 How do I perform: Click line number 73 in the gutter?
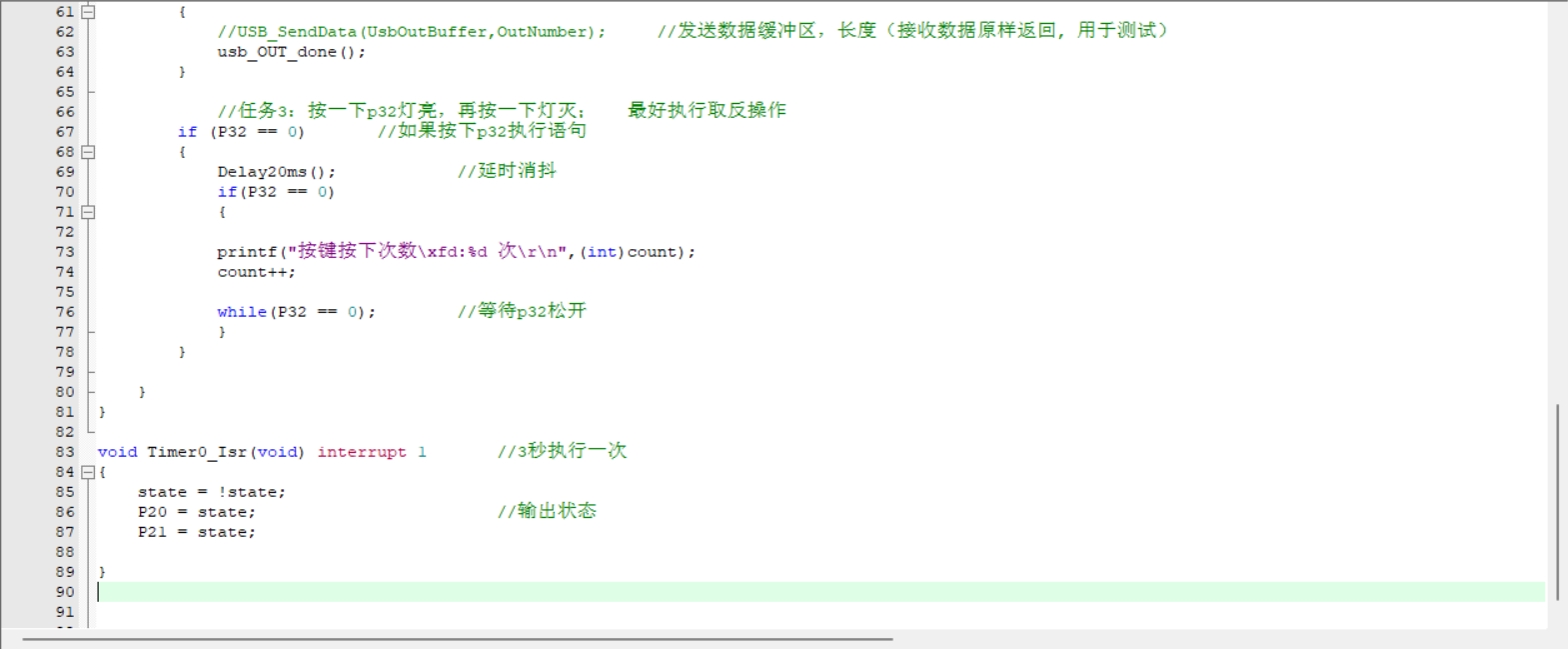click(x=65, y=252)
